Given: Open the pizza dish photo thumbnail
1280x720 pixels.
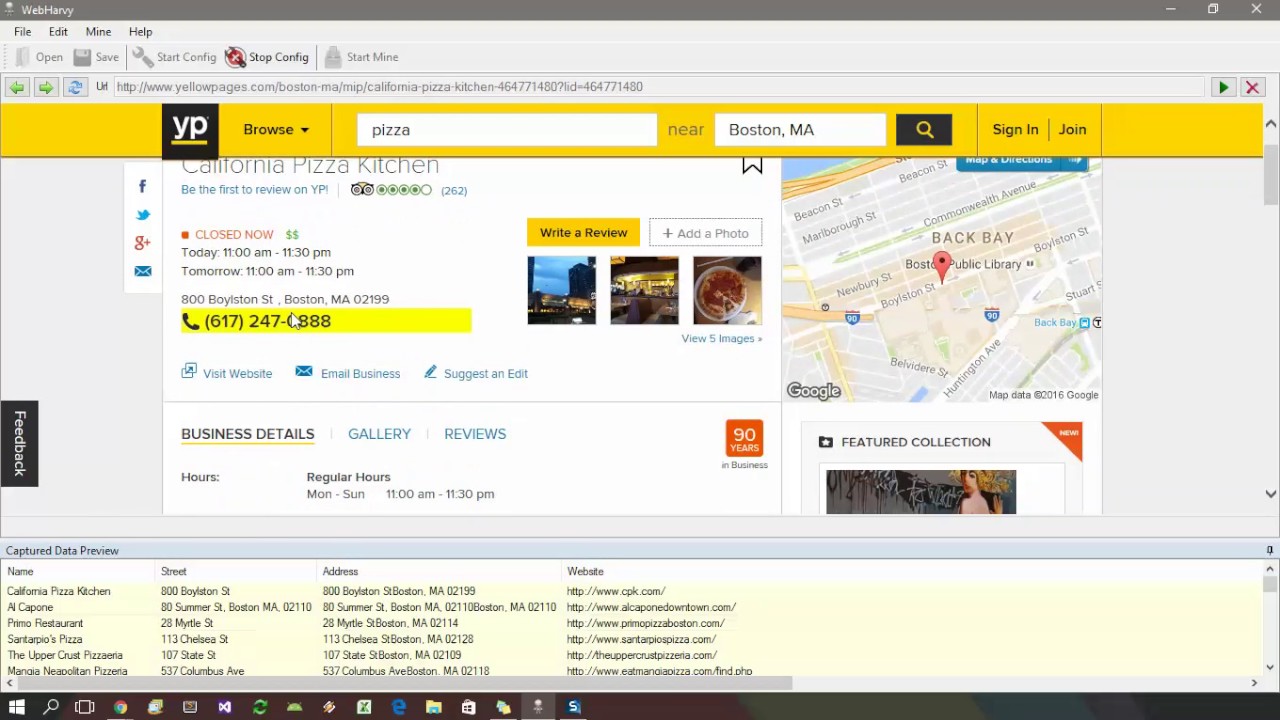Looking at the screenshot, I should (x=727, y=290).
